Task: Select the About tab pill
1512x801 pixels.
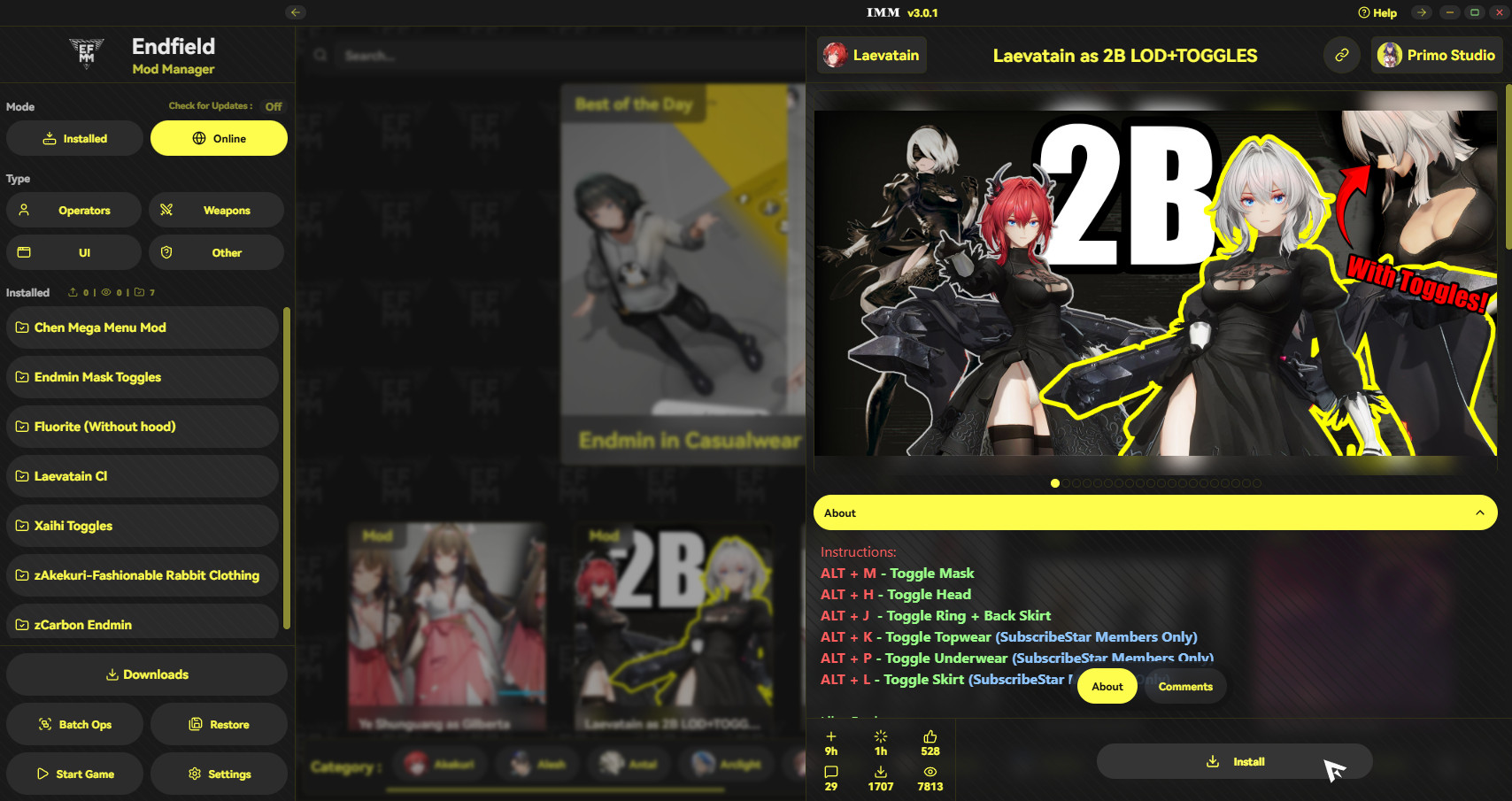Action: 1107,686
